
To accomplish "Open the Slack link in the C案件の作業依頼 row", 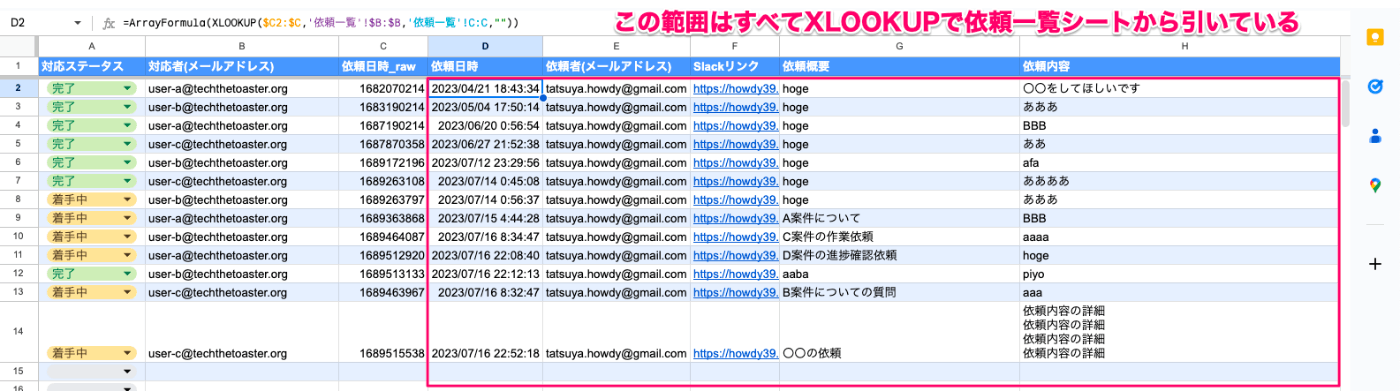I will [735, 236].
